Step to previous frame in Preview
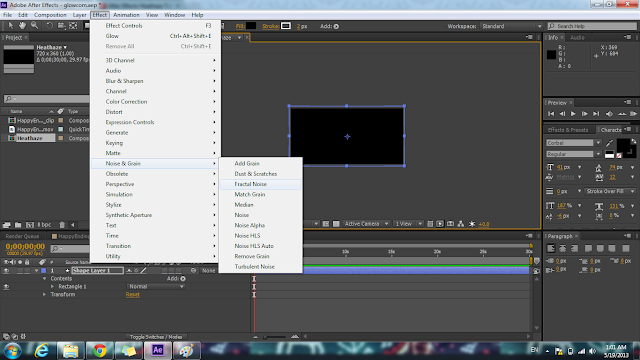Image resolution: width=640 pixels, height=360 pixels. pyautogui.click(x=562, y=114)
